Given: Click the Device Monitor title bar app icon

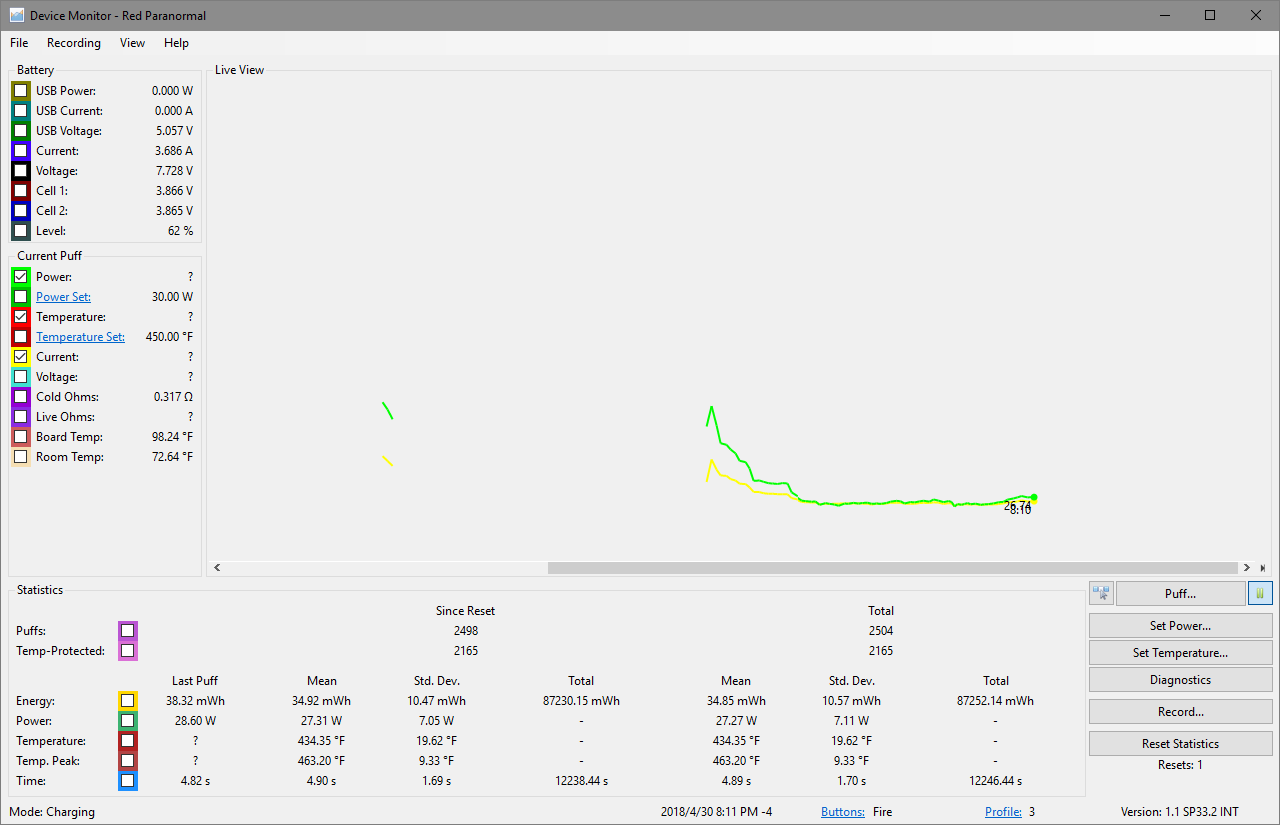Looking at the screenshot, I should pyautogui.click(x=16, y=15).
